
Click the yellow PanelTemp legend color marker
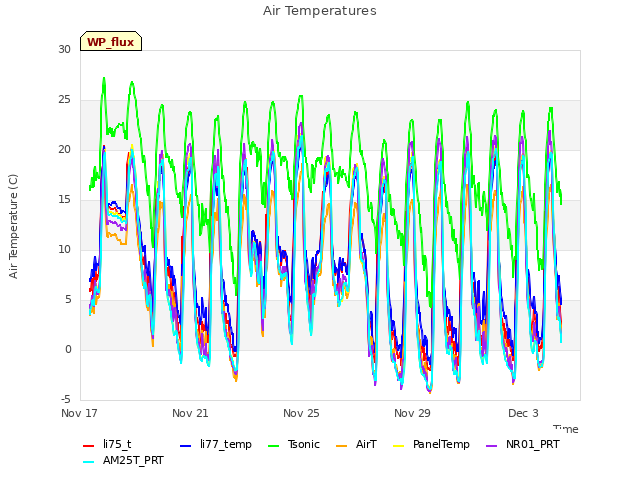pos(398,446)
